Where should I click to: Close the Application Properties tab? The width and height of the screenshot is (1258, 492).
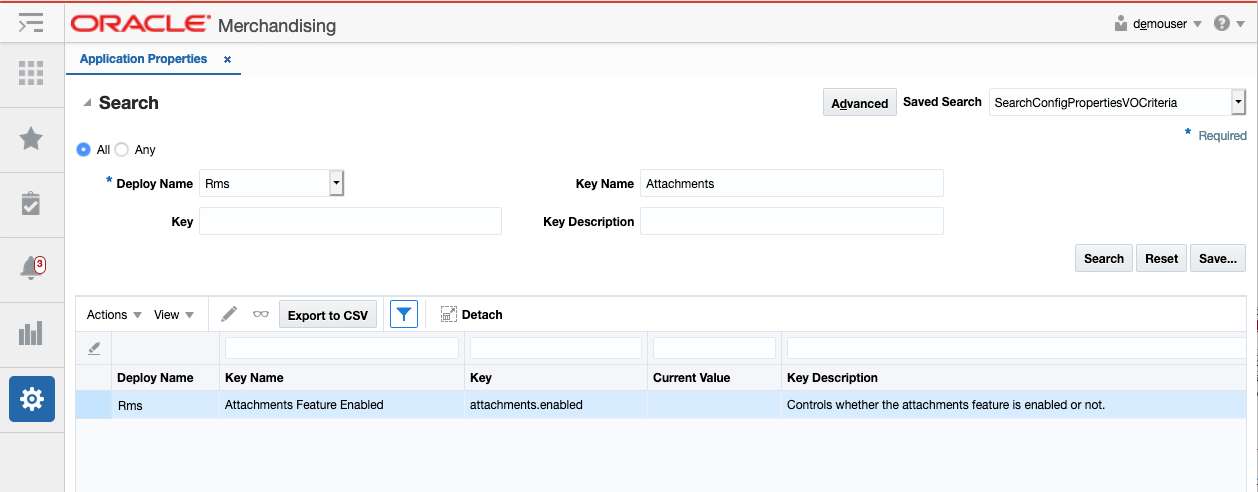pyautogui.click(x=227, y=60)
